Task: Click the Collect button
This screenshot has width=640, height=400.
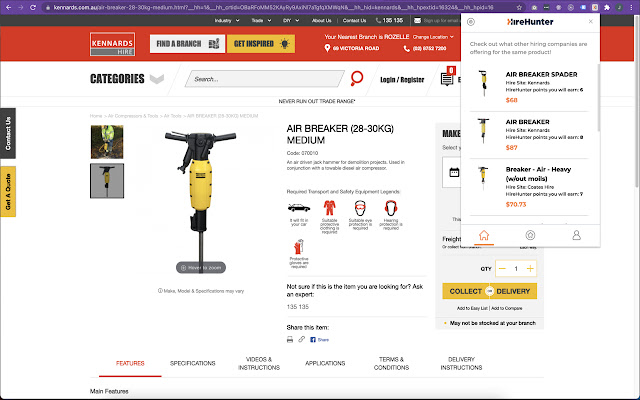Action: 465,291
